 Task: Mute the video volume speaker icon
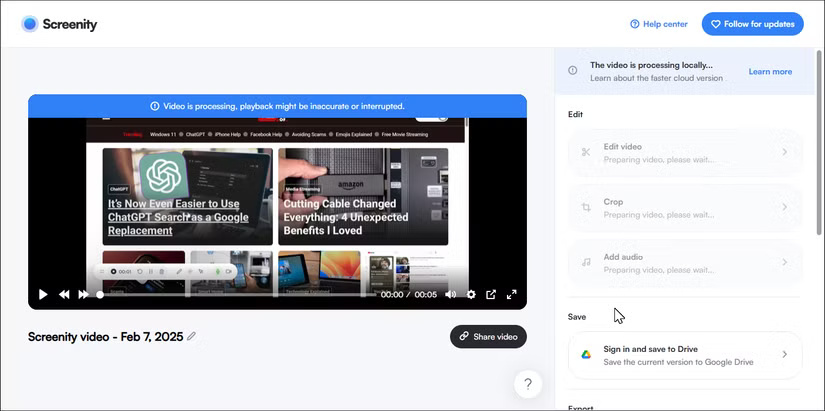pos(450,295)
